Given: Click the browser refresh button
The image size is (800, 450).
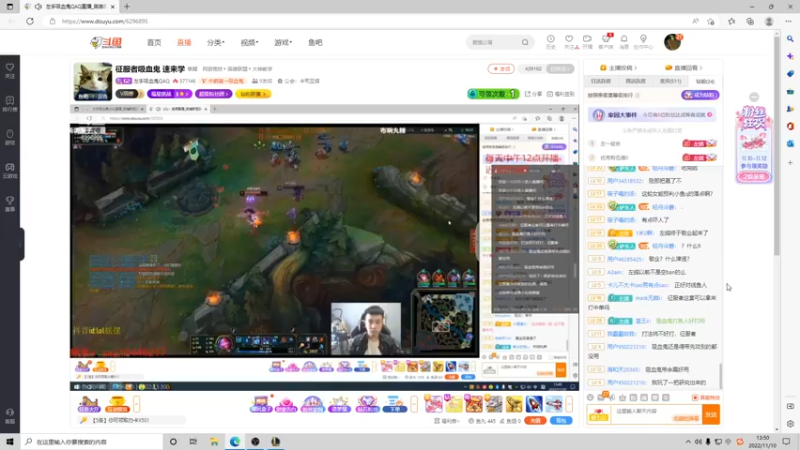Looking at the screenshot, I should [x=30, y=21].
